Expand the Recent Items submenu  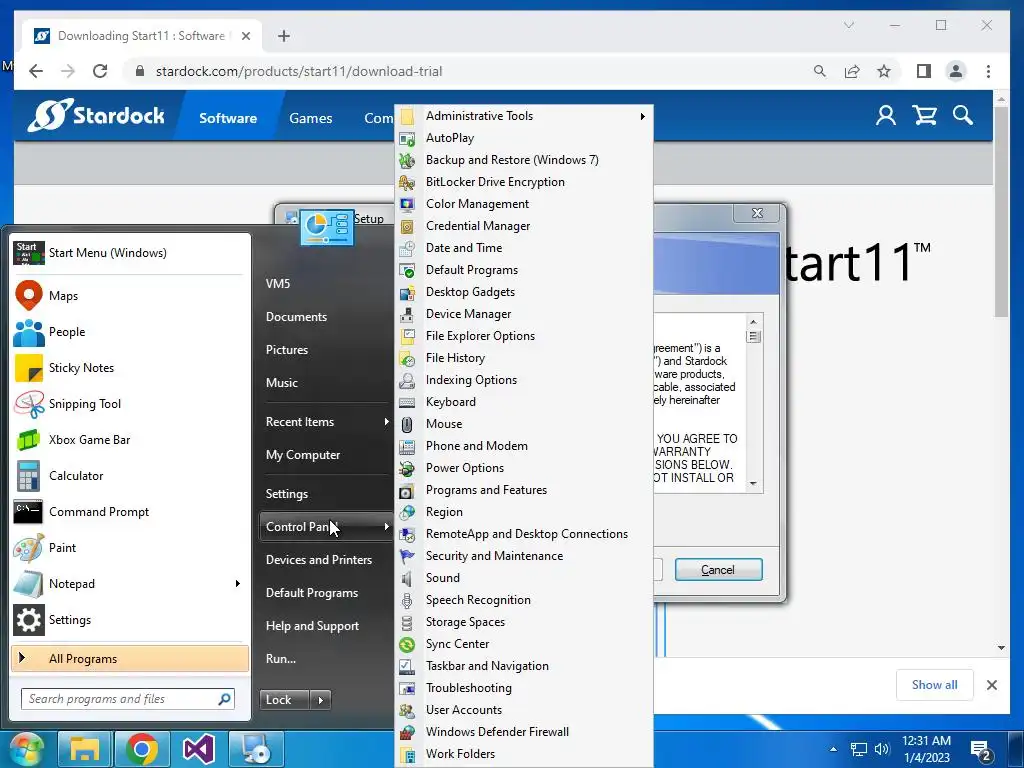pos(387,422)
